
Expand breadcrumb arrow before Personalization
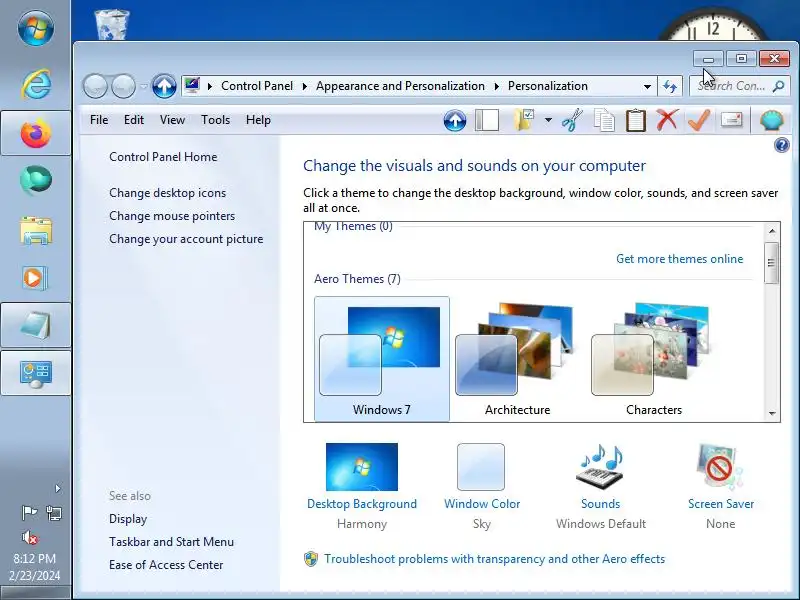click(496, 86)
